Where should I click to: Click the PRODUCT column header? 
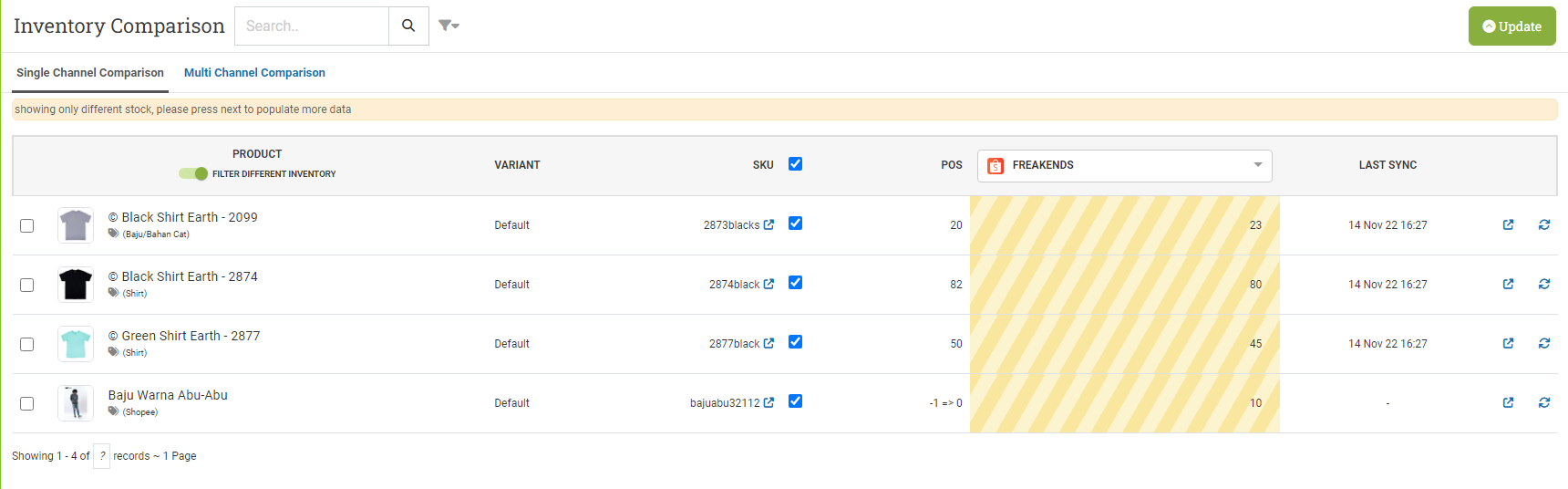click(x=257, y=154)
